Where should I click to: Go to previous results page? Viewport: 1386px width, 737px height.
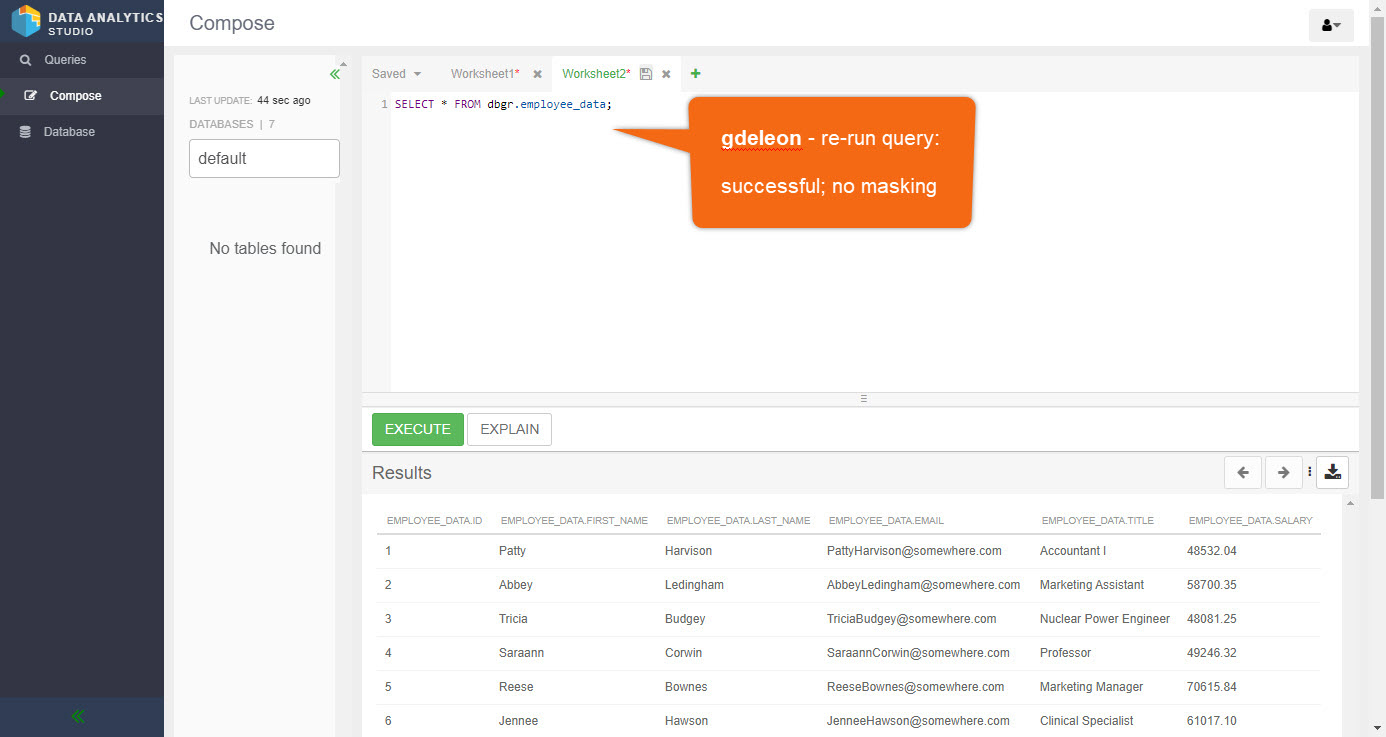click(x=1242, y=473)
